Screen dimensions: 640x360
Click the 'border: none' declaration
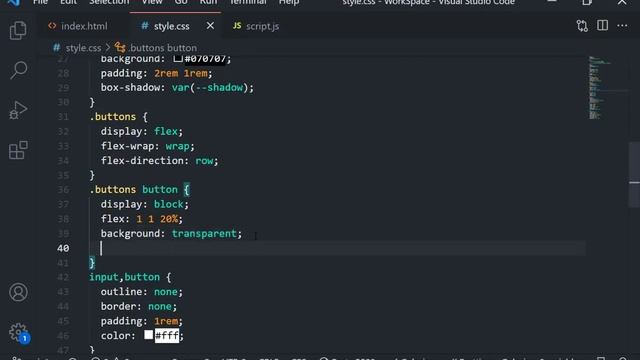point(139,307)
